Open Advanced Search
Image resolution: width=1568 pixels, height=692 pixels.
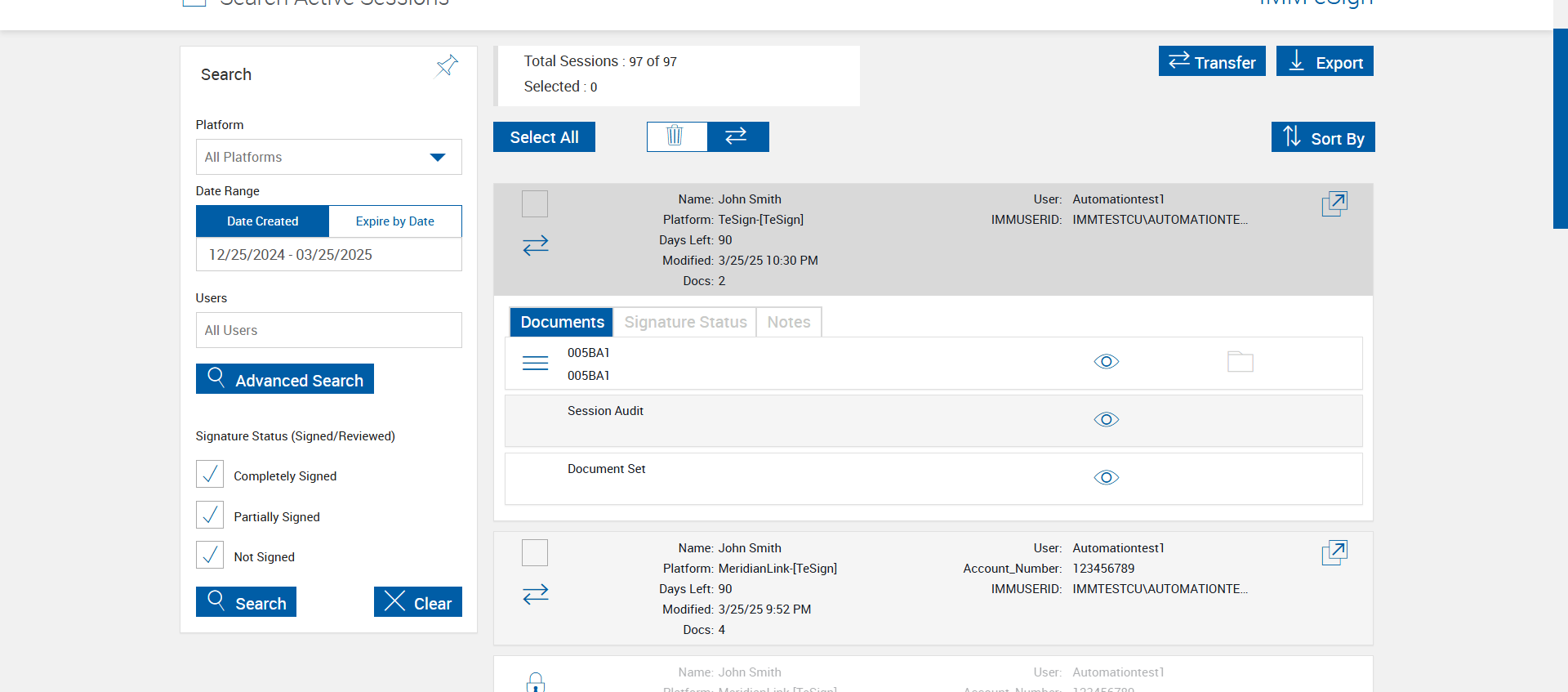[x=285, y=379]
